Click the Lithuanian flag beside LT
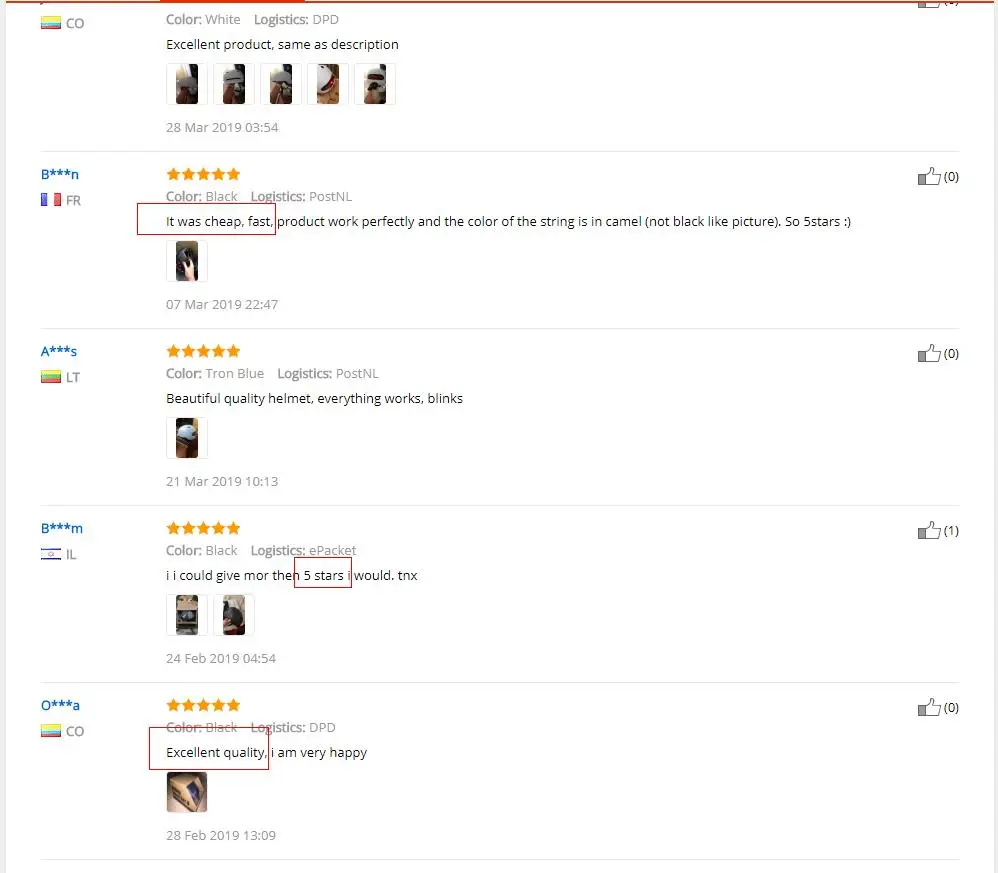The height and width of the screenshot is (873, 998). coord(51,377)
